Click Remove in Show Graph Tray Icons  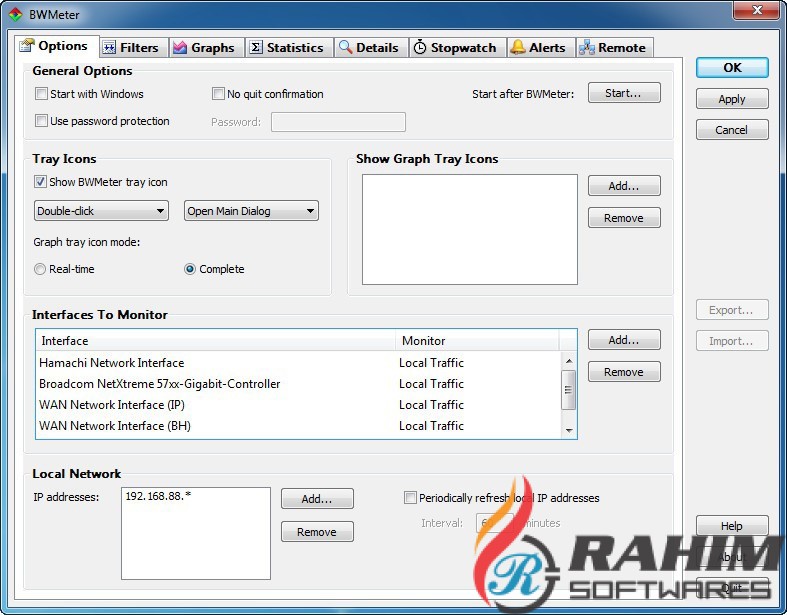coord(624,218)
